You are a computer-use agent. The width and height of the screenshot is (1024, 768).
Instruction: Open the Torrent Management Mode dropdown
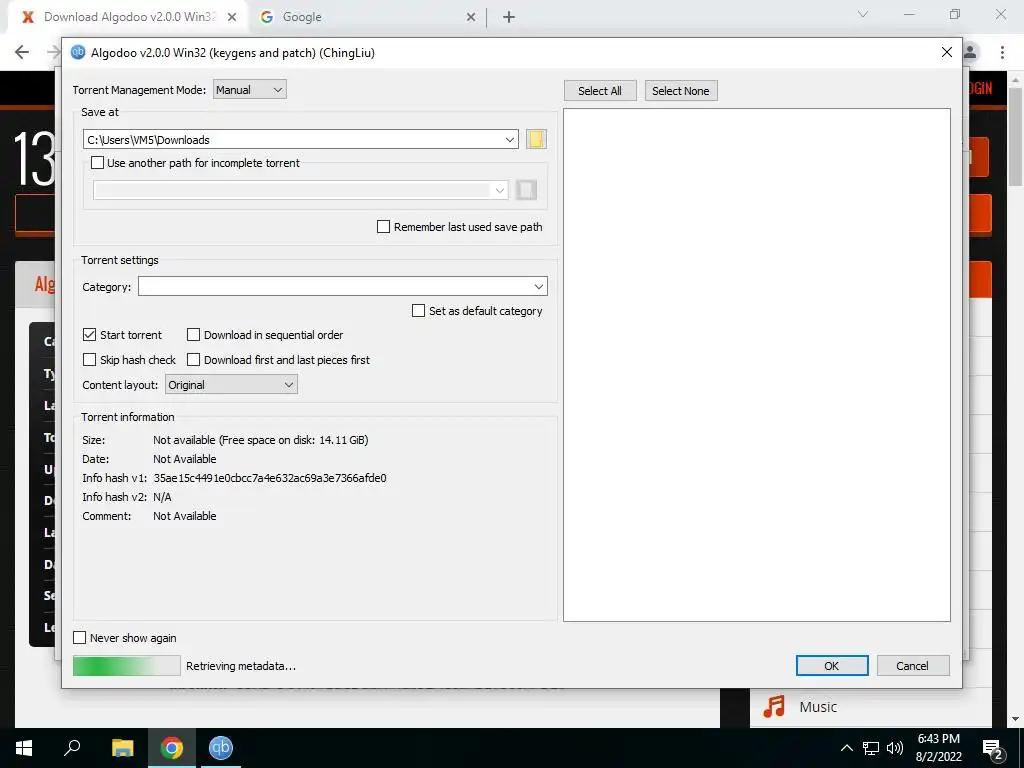point(249,90)
